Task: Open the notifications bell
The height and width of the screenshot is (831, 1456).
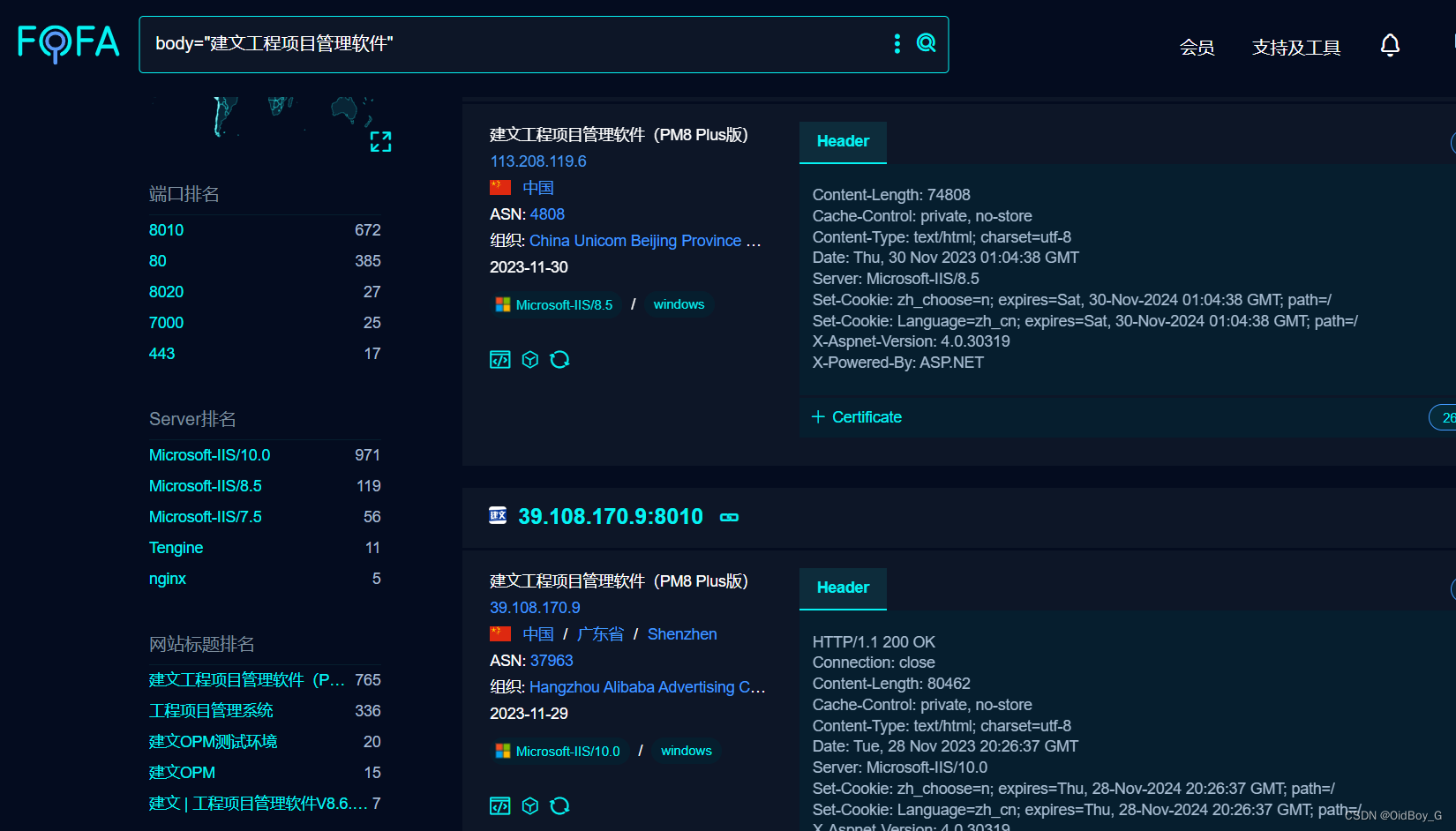Action: [1390, 45]
